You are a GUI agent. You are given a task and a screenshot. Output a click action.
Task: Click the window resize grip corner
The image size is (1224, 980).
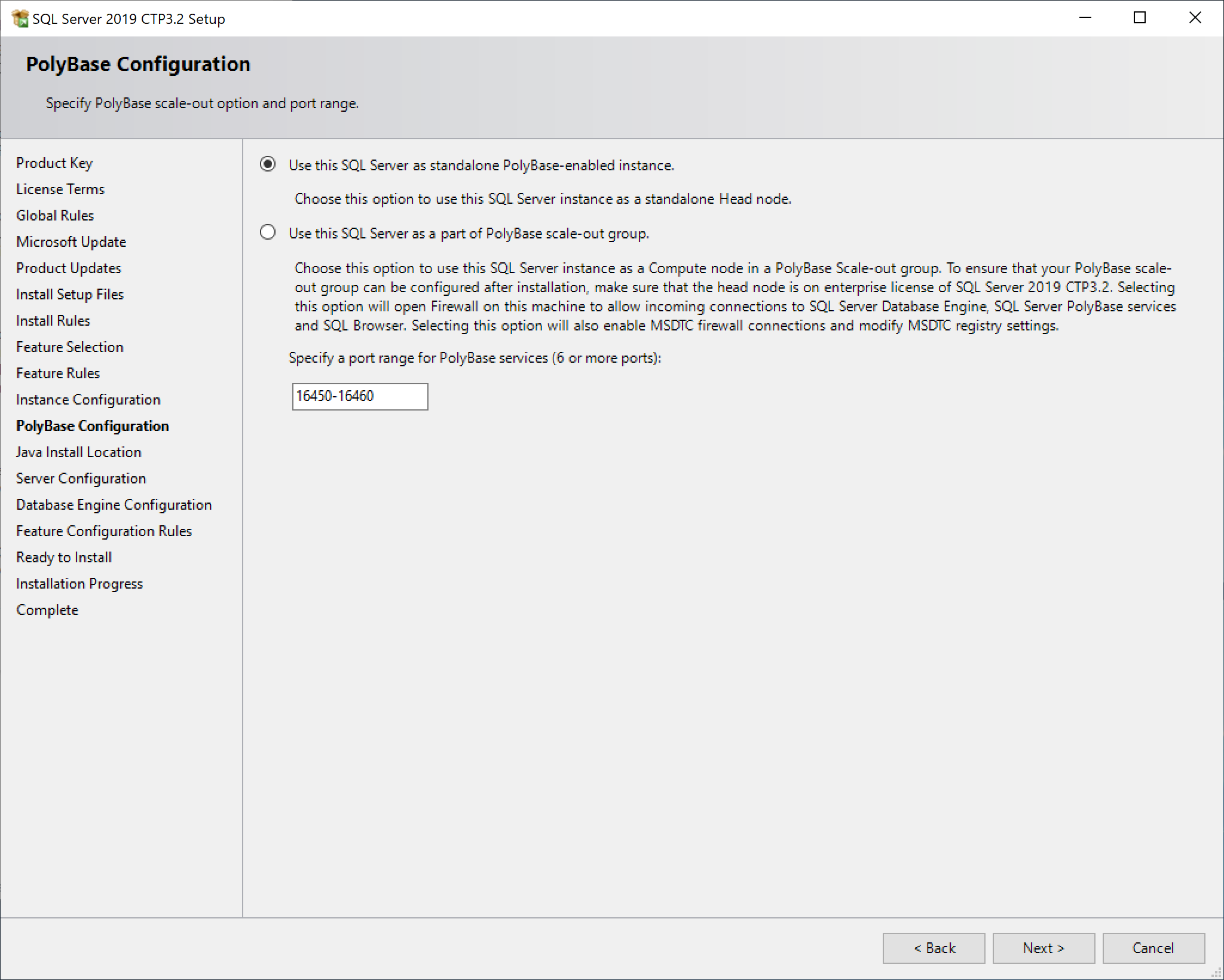(x=1216, y=973)
